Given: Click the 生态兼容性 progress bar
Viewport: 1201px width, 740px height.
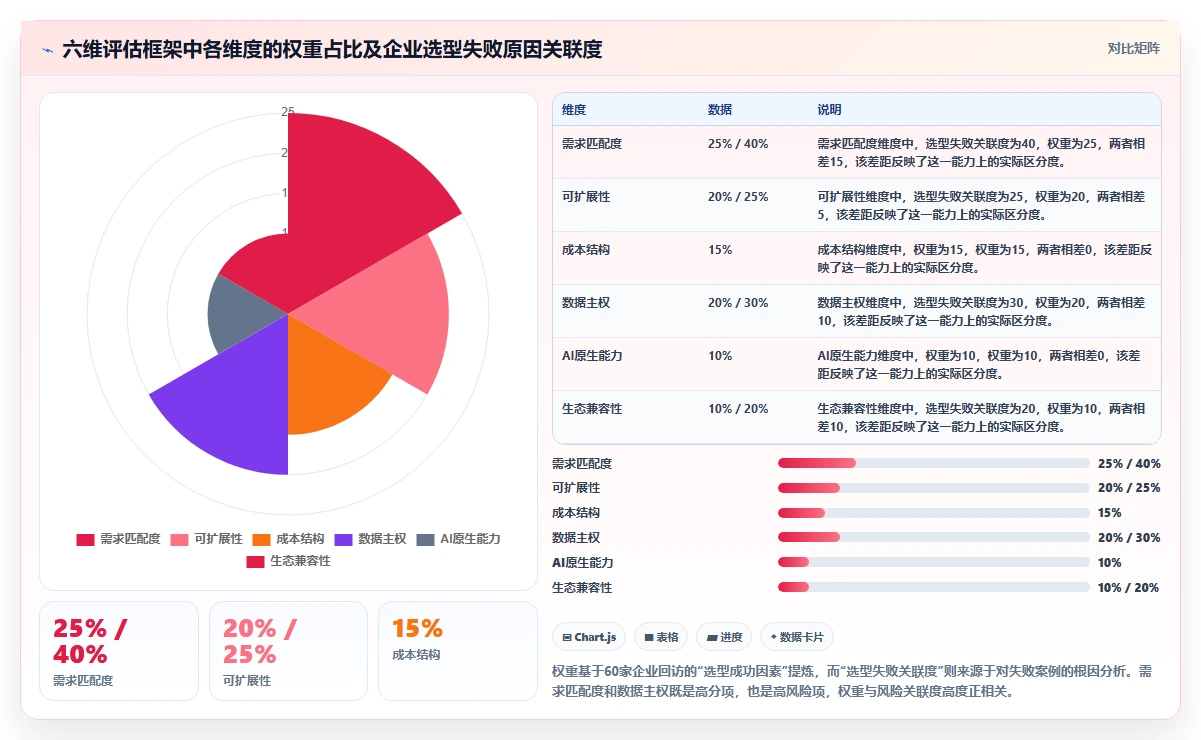Looking at the screenshot, I should point(934,588).
